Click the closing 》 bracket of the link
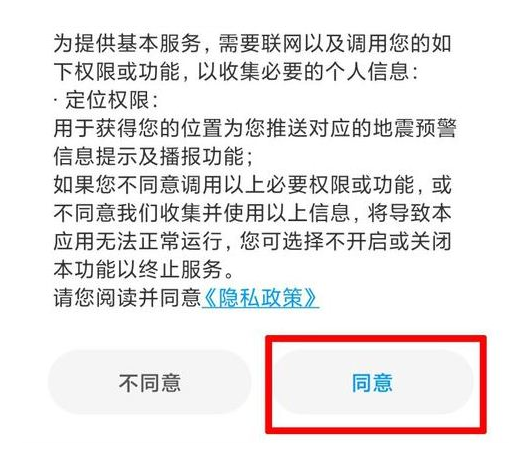This screenshot has height=449, width=510. pyautogui.click(x=311, y=297)
